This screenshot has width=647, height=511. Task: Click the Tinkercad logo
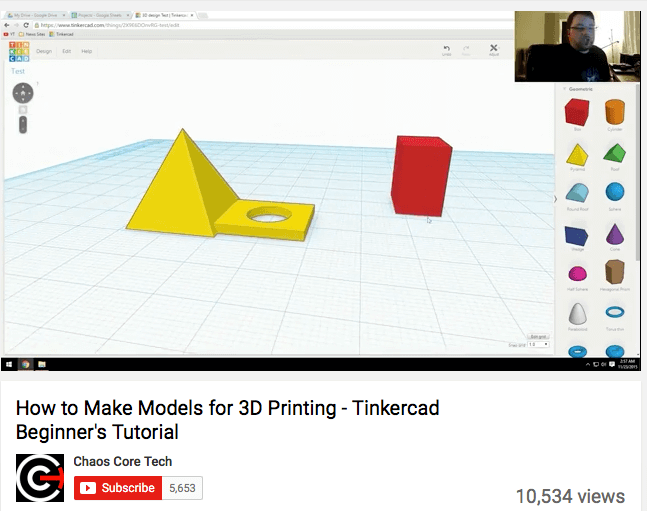click(x=19, y=52)
